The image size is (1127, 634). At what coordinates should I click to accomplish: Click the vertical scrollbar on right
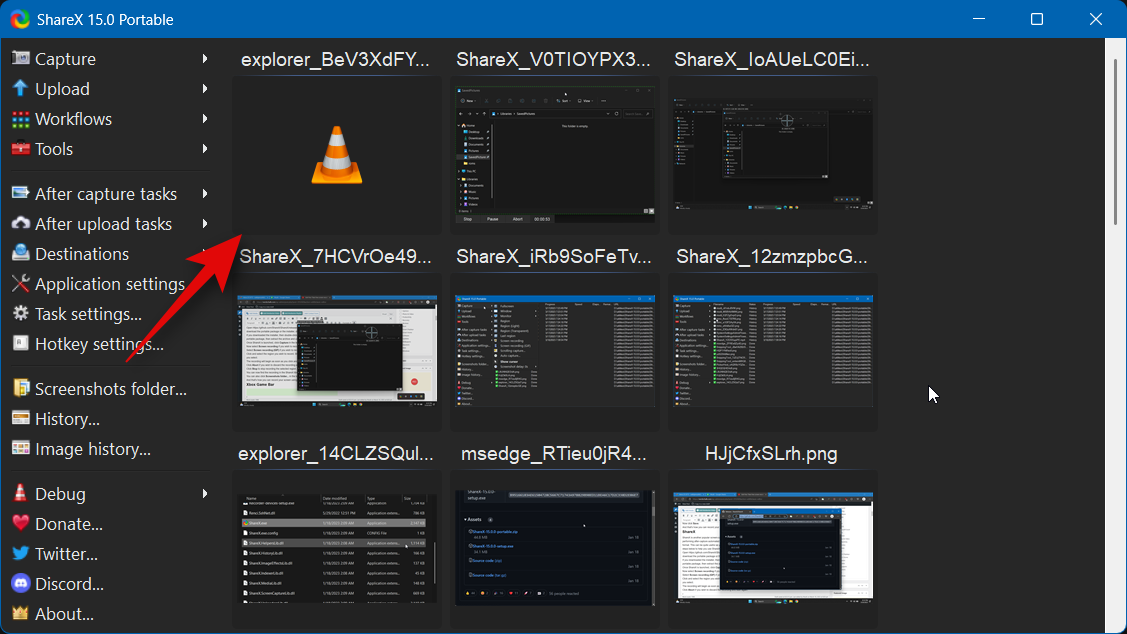coord(1116,140)
